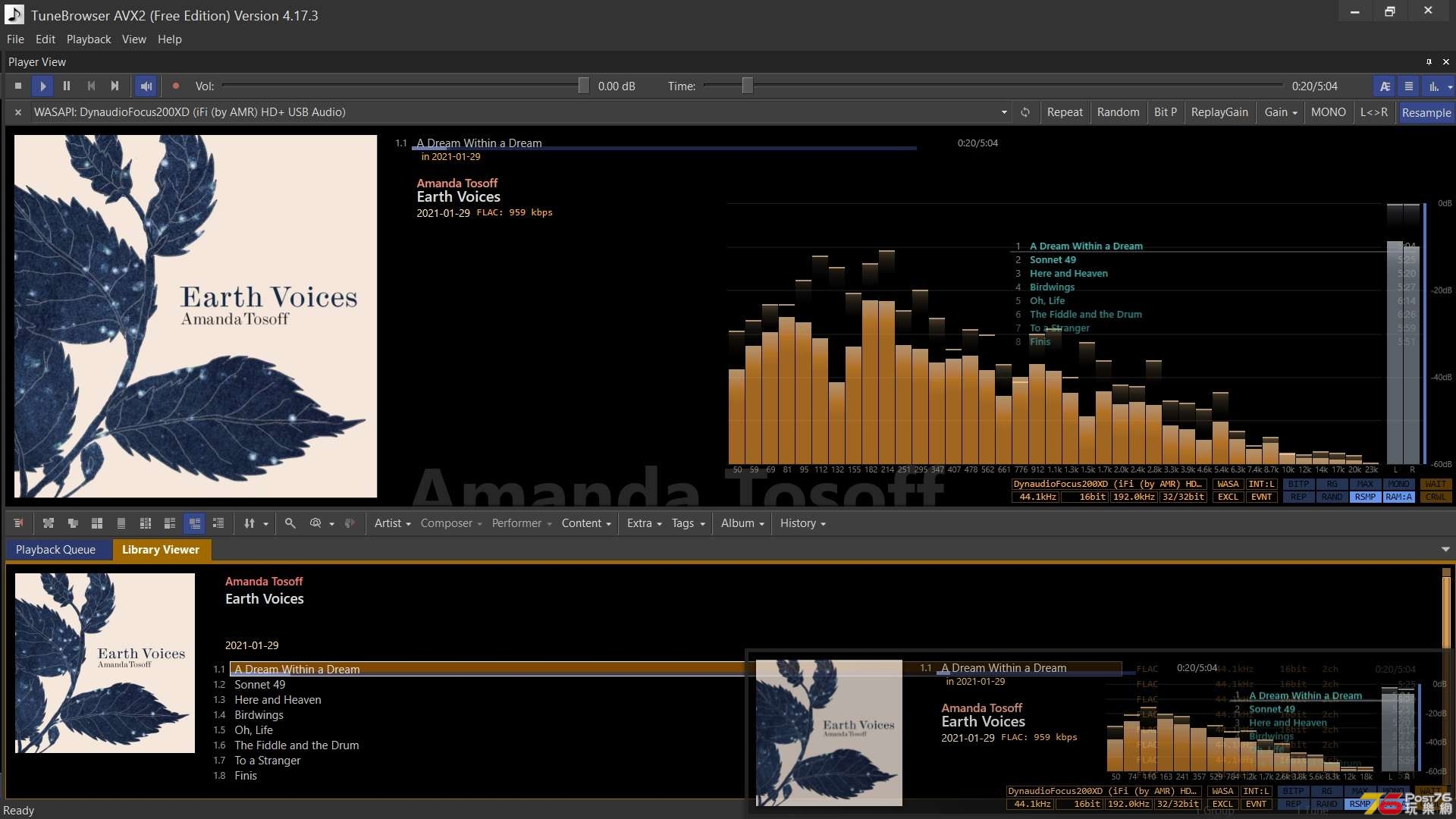Click the highlighted album details view icon

tap(194, 523)
